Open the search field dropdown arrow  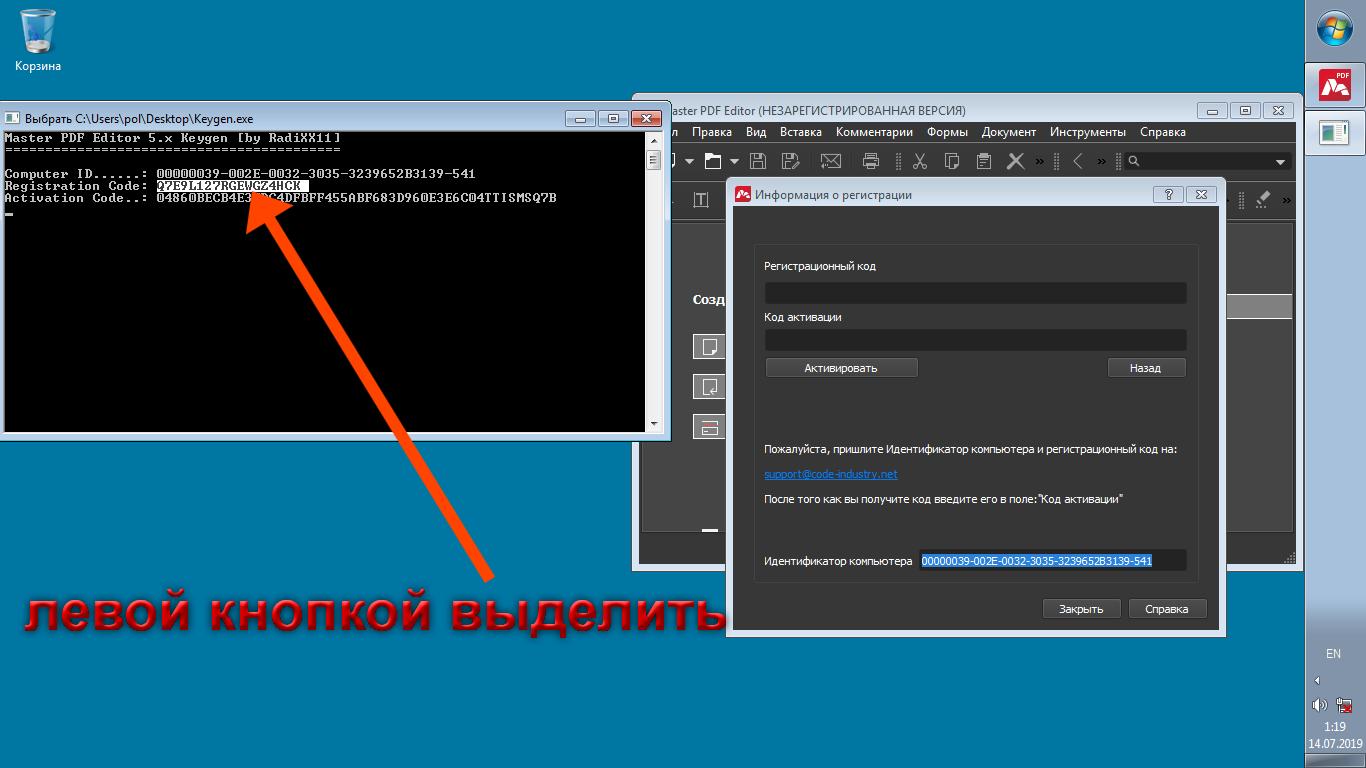[x=1280, y=162]
